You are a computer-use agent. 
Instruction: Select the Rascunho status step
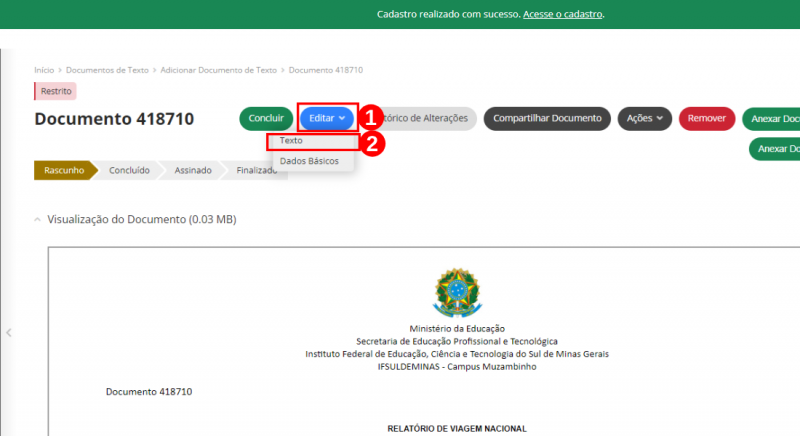(64, 170)
